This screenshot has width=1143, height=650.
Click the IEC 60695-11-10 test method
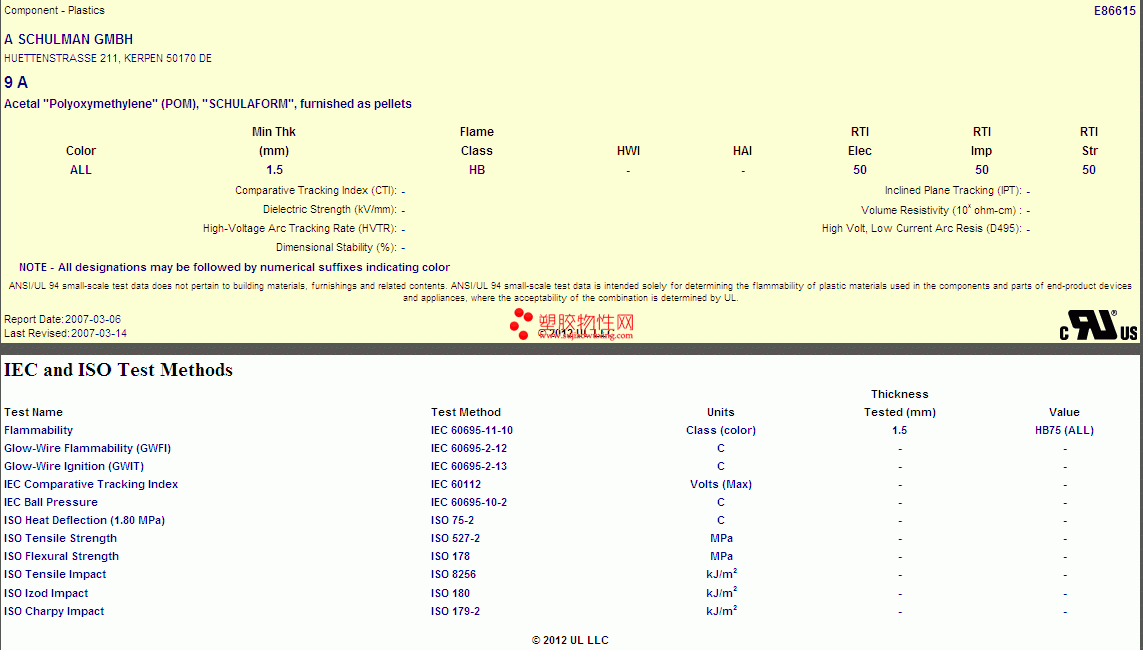pos(472,431)
